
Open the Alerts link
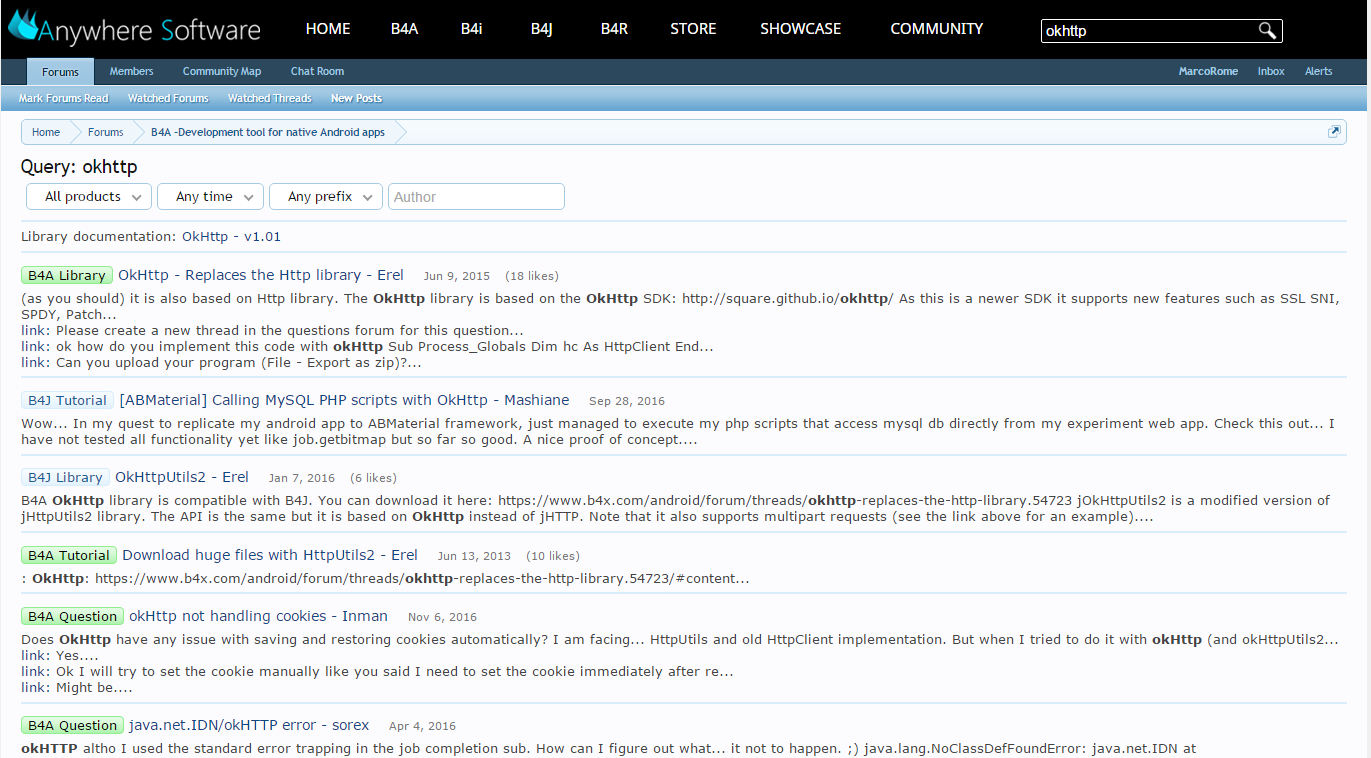[1319, 72]
